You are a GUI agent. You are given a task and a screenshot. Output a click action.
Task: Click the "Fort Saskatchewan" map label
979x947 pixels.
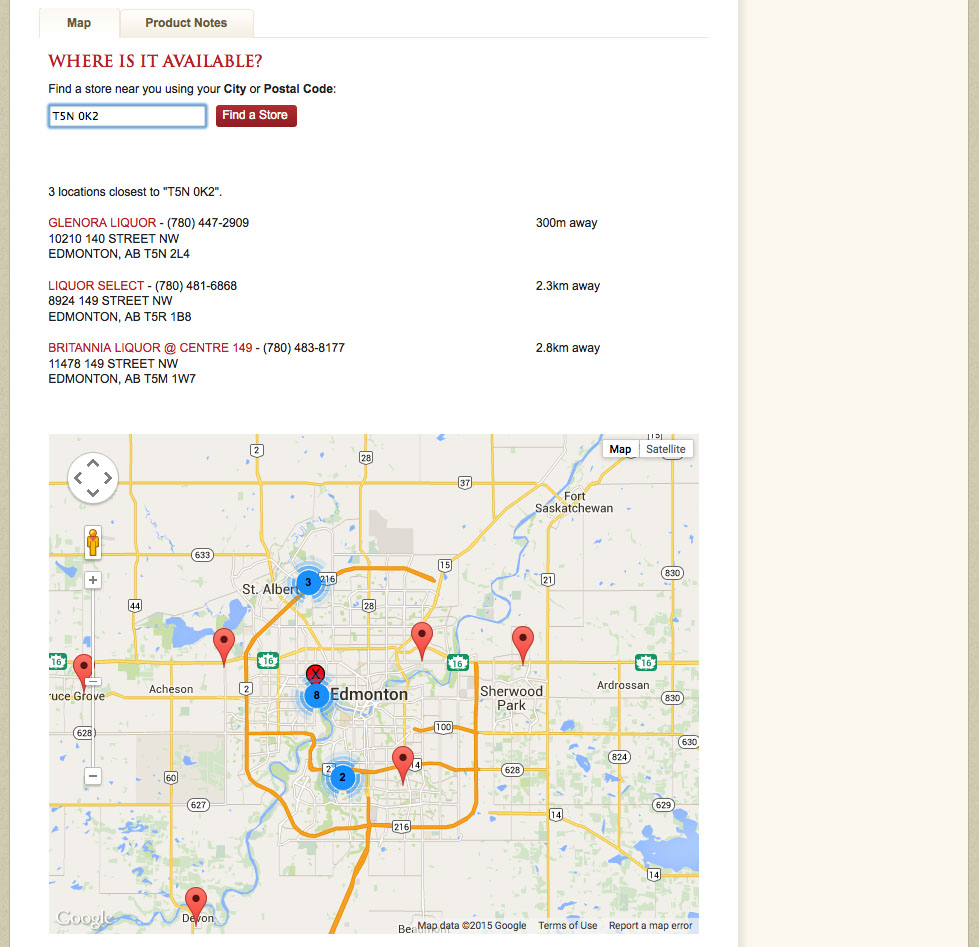pos(574,502)
